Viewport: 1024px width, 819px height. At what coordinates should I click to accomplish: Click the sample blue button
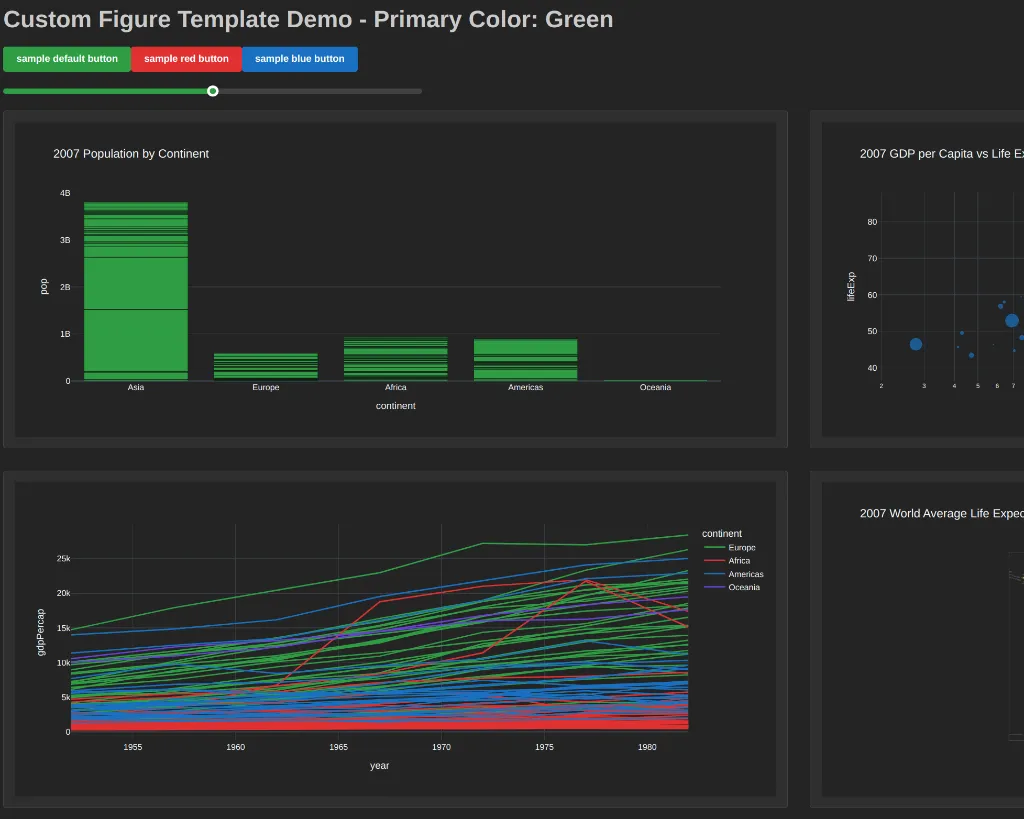point(299,59)
